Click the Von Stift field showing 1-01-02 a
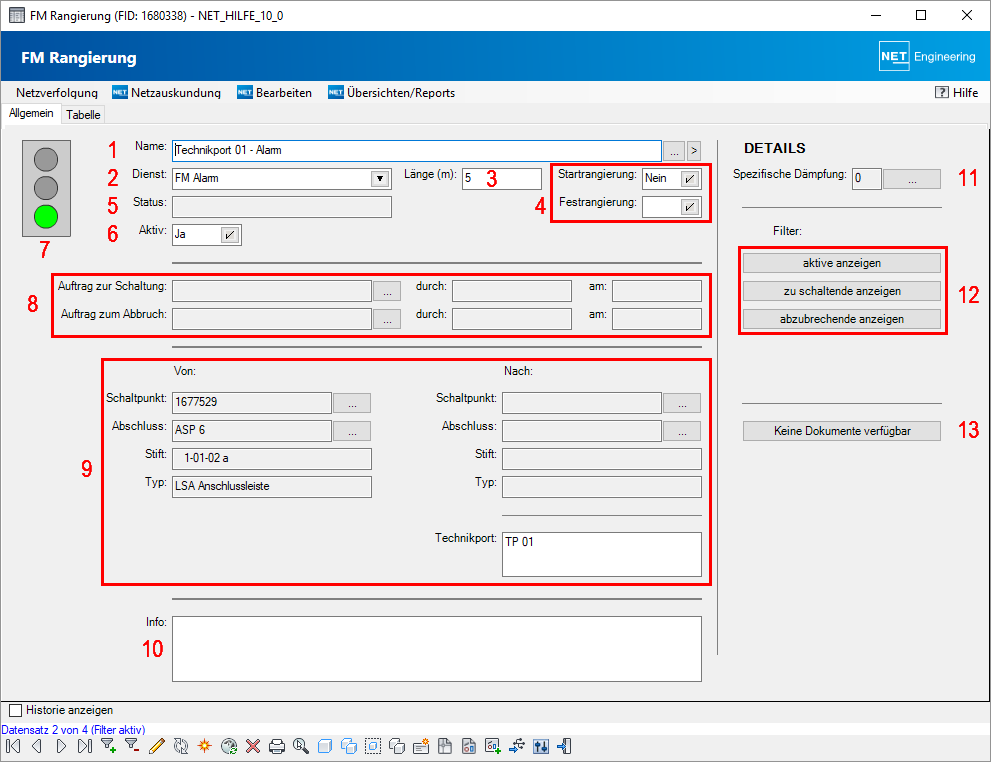Screen dimensions: 991x762 click(272, 459)
